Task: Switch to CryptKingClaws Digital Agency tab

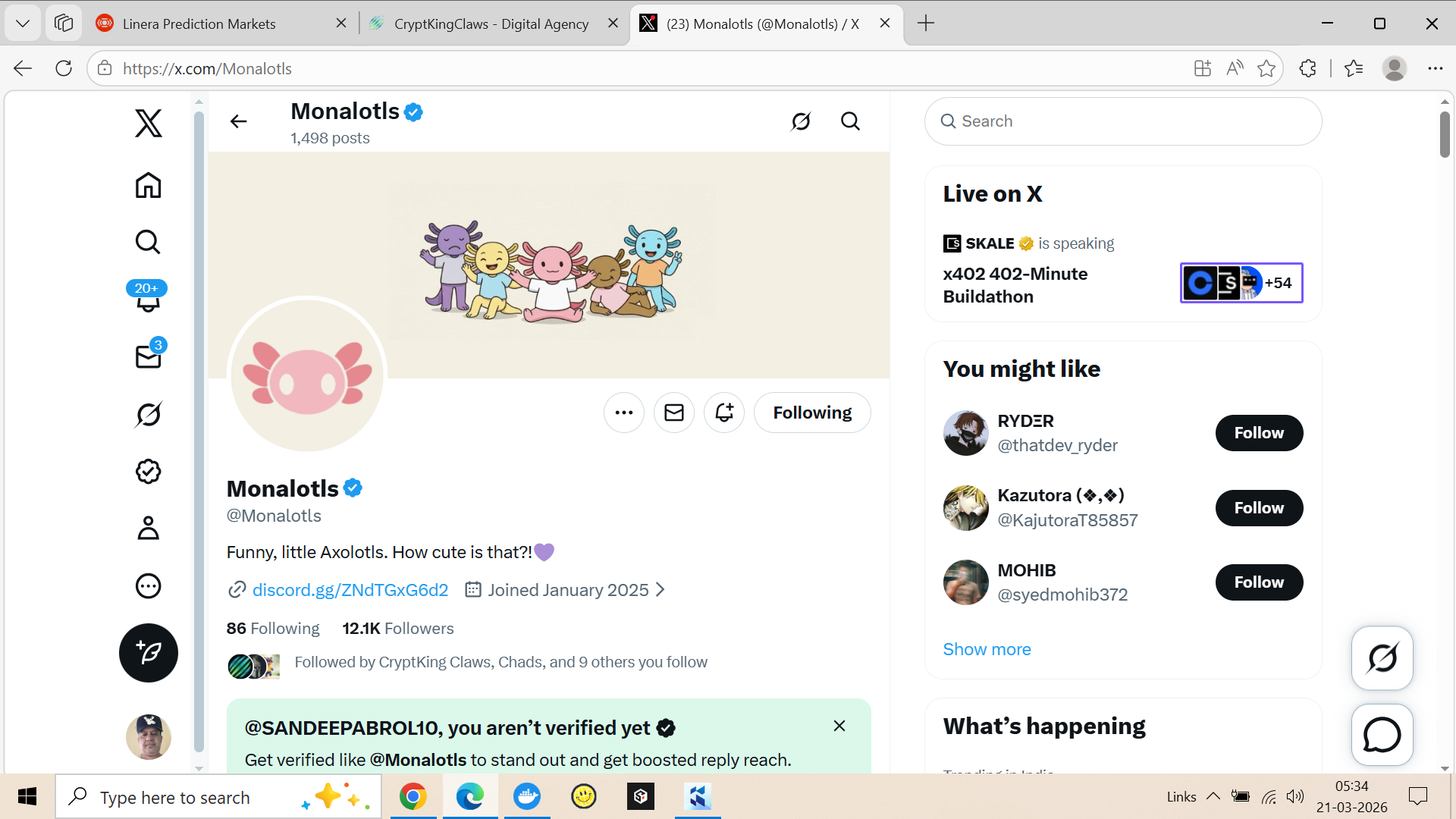Action: click(491, 24)
